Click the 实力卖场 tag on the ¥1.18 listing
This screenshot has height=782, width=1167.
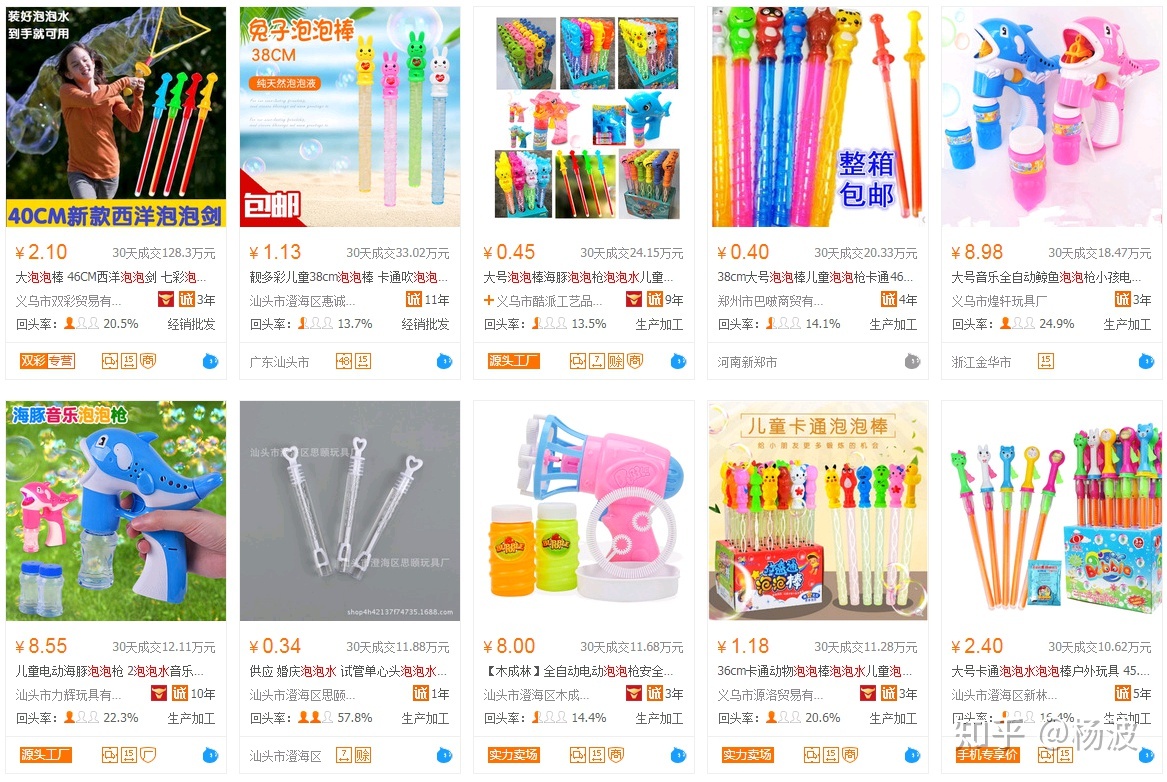point(747,754)
